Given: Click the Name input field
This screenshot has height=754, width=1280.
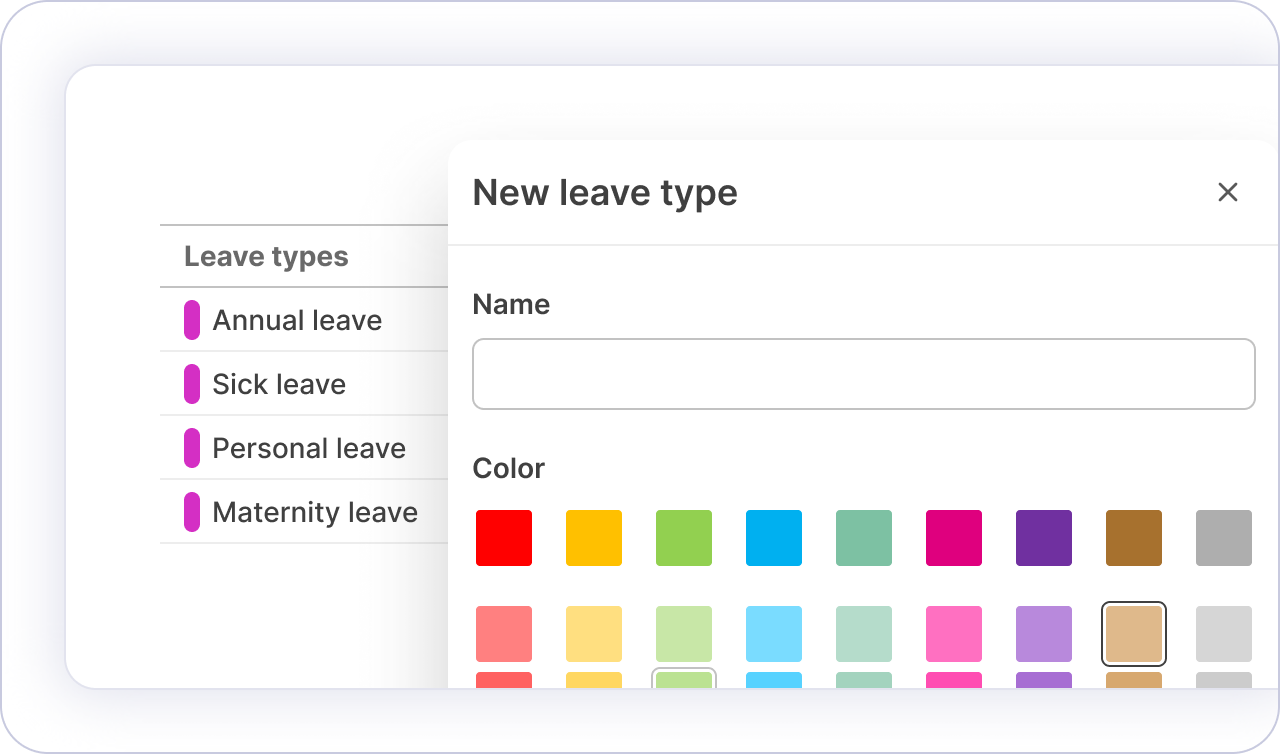Looking at the screenshot, I should [863, 374].
